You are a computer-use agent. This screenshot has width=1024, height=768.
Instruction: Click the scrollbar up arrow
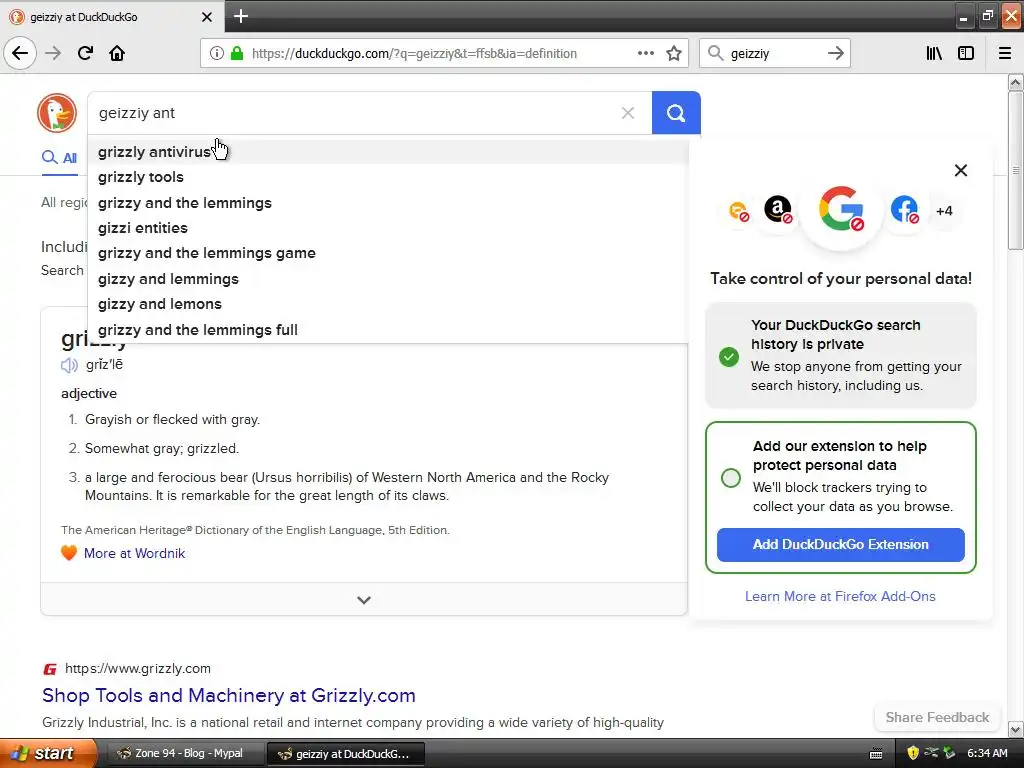point(1015,82)
